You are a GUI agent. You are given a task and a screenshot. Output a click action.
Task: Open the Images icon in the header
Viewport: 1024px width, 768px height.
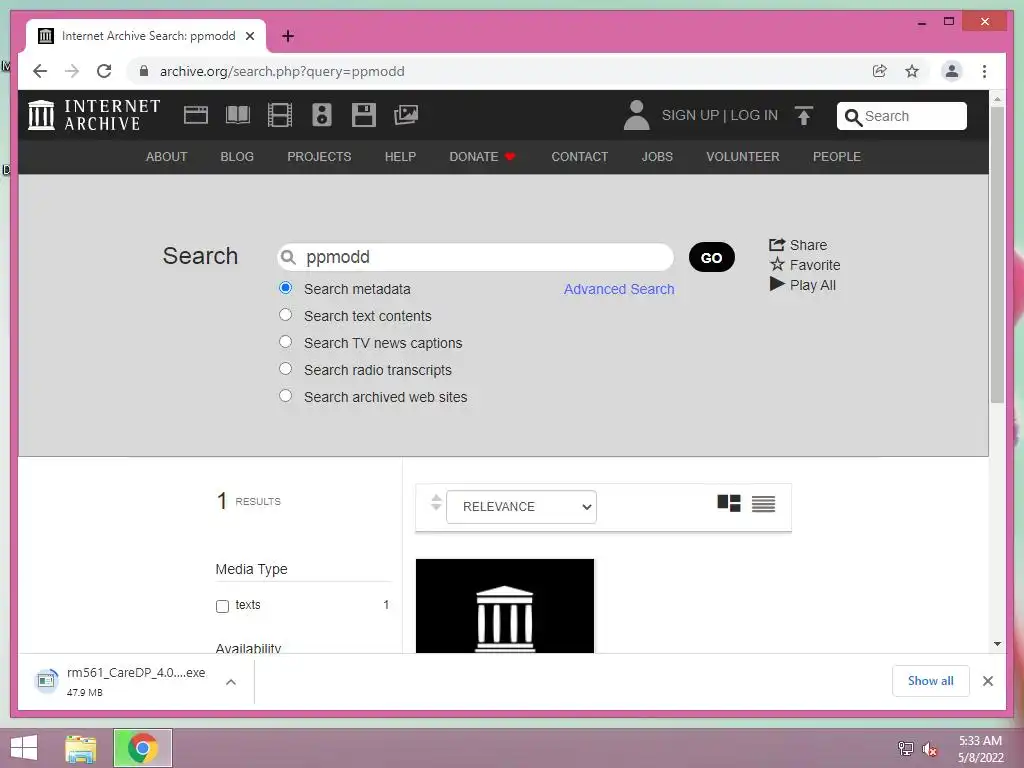point(406,115)
